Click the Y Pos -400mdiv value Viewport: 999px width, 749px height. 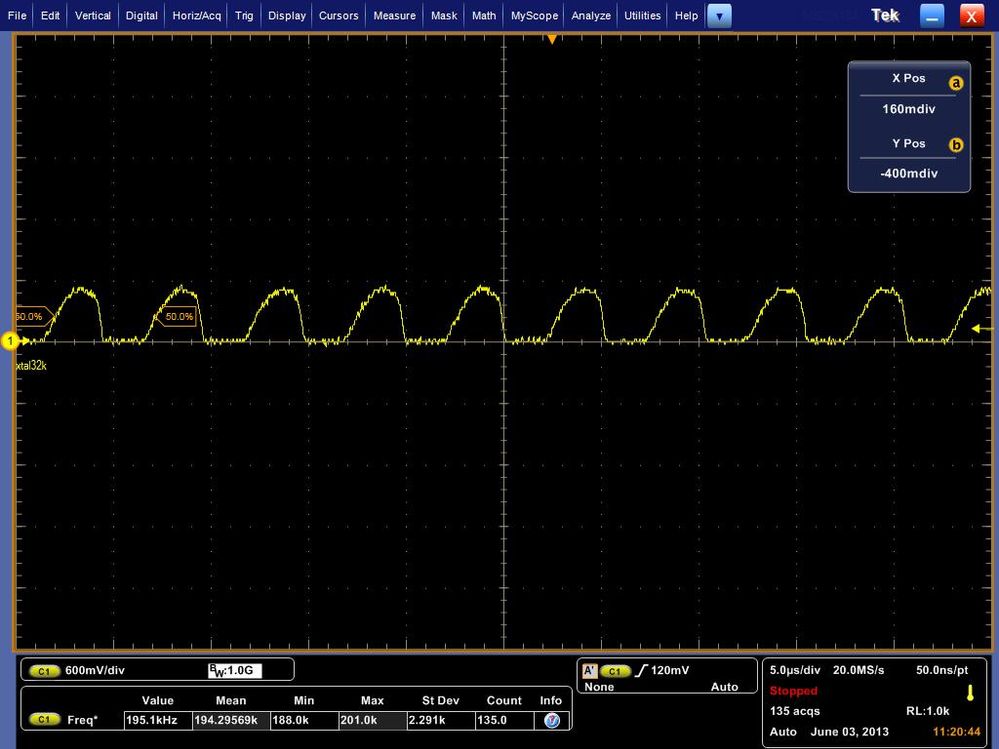tap(909, 173)
